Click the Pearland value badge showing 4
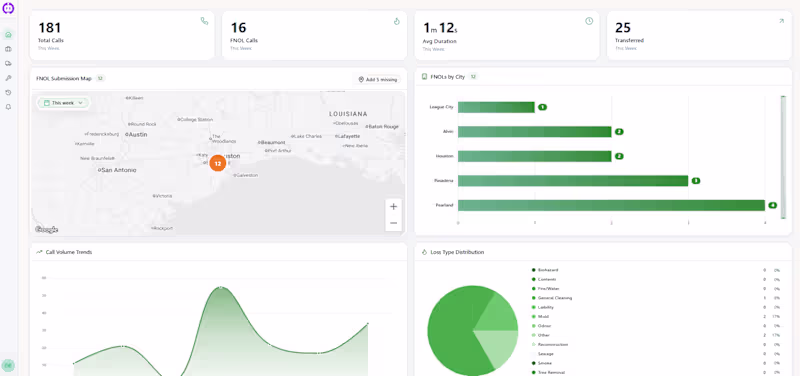This screenshot has height=376, width=800. (x=772, y=205)
